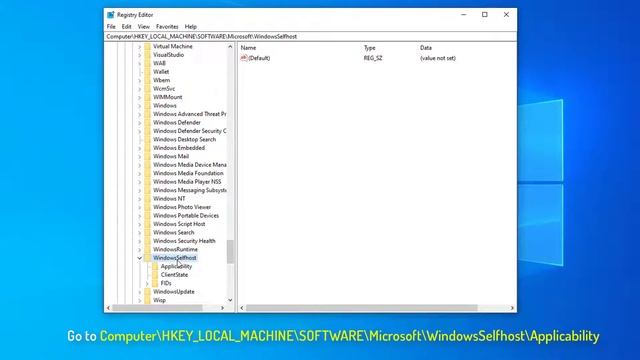
Task: Open the File menu
Action: pyautogui.click(x=111, y=27)
